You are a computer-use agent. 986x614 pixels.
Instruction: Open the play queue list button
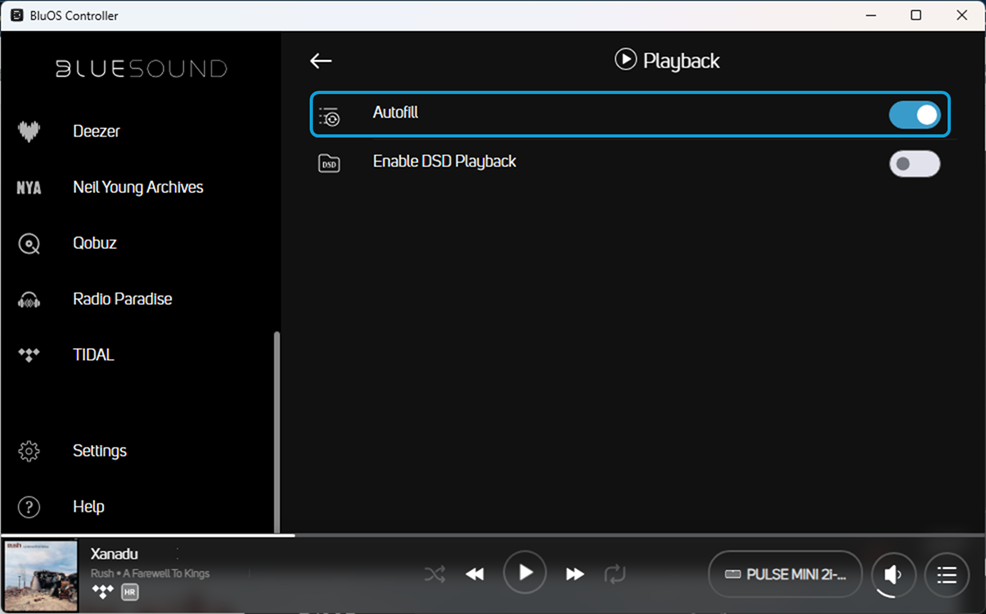point(946,574)
